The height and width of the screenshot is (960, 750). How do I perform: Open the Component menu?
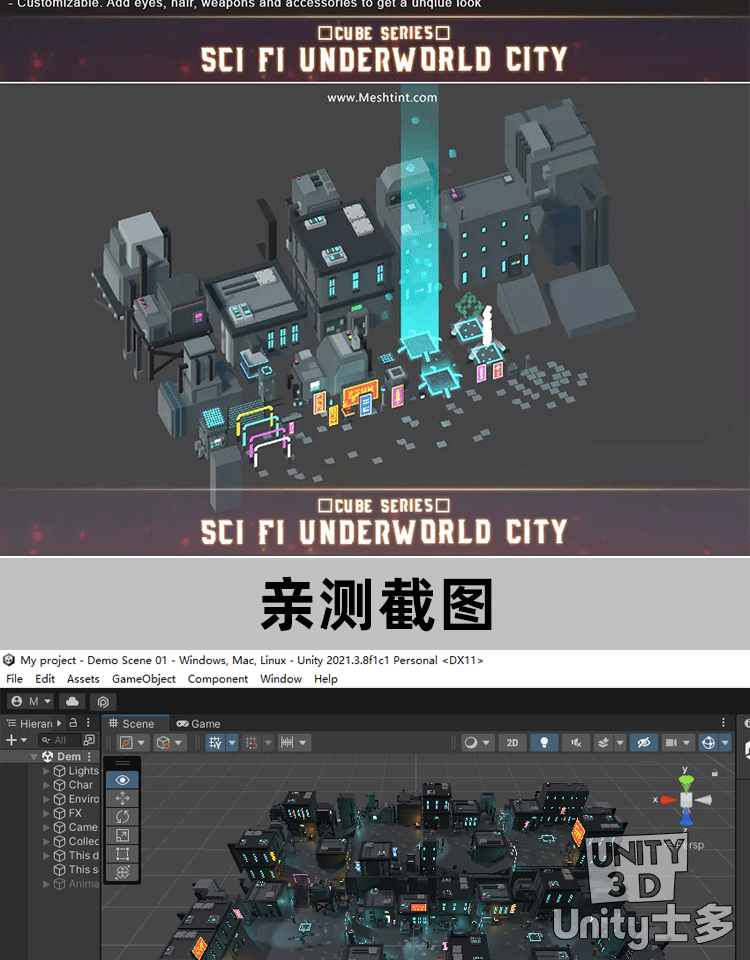[218, 679]
